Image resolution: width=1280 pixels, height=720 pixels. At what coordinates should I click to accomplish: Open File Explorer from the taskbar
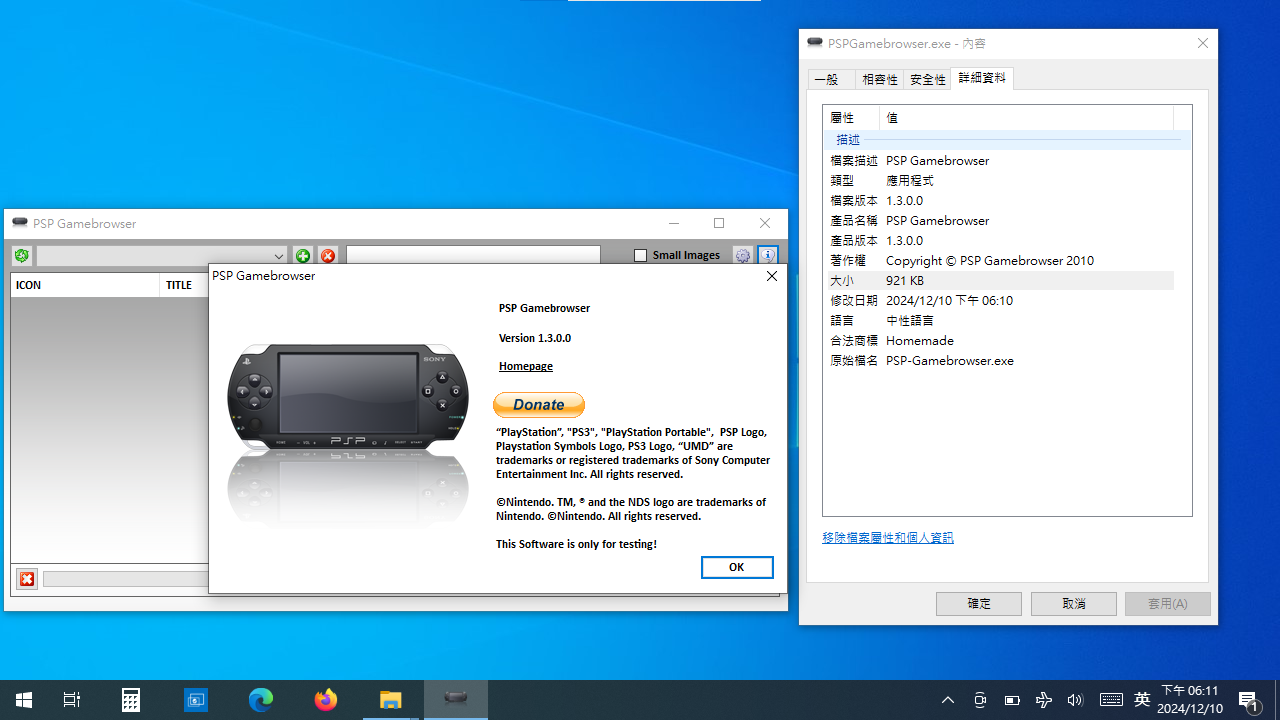tap(391, 700)
